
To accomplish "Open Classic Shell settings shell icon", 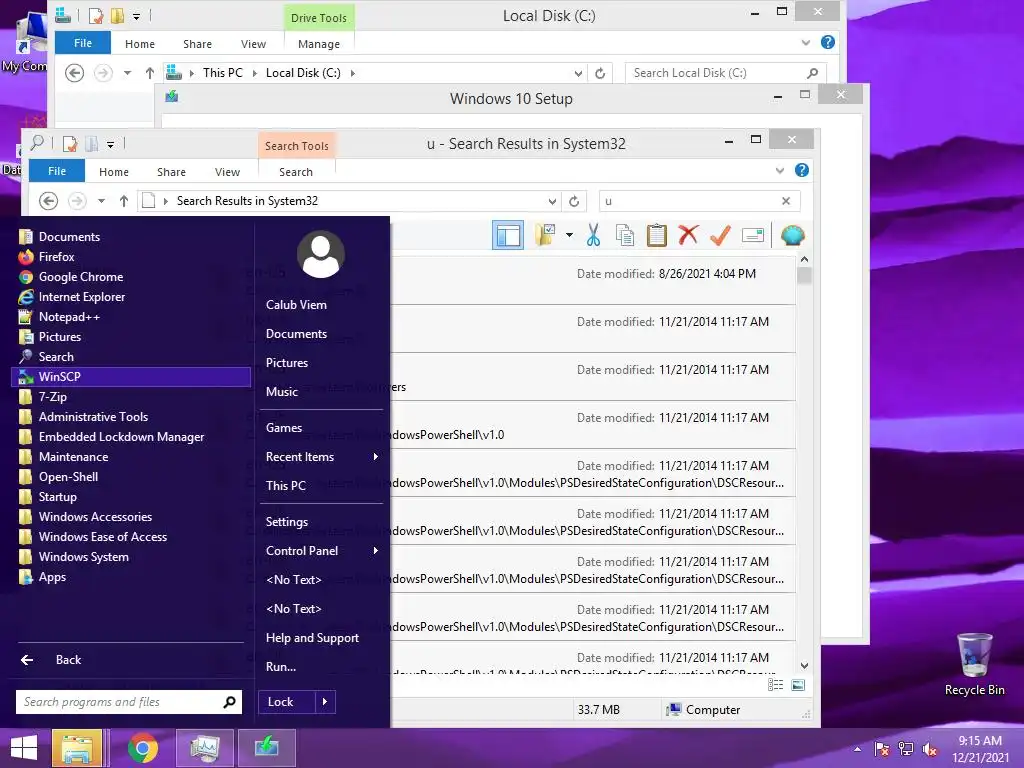I will pos(792,235).
